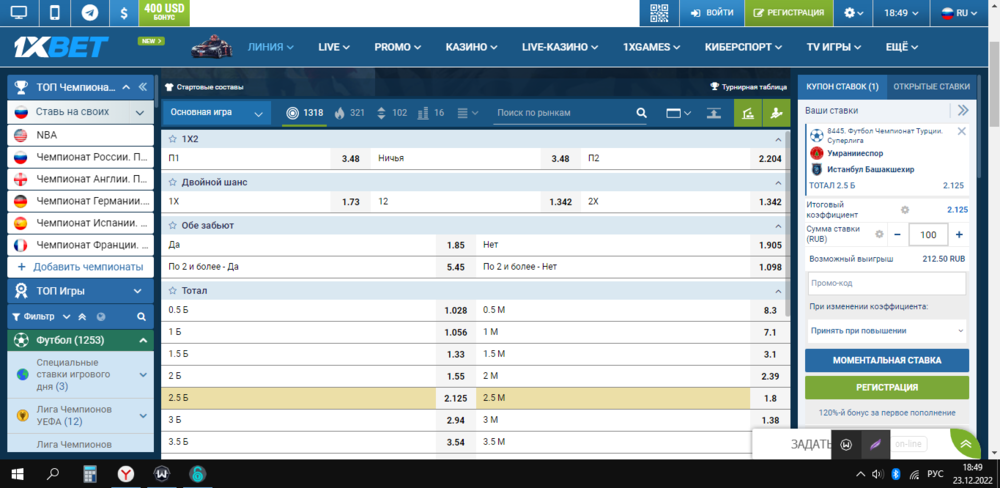Open Стартовые составы link
Image resolution: width=1000 pixels, height=488 pixels.
pos(204,87)
